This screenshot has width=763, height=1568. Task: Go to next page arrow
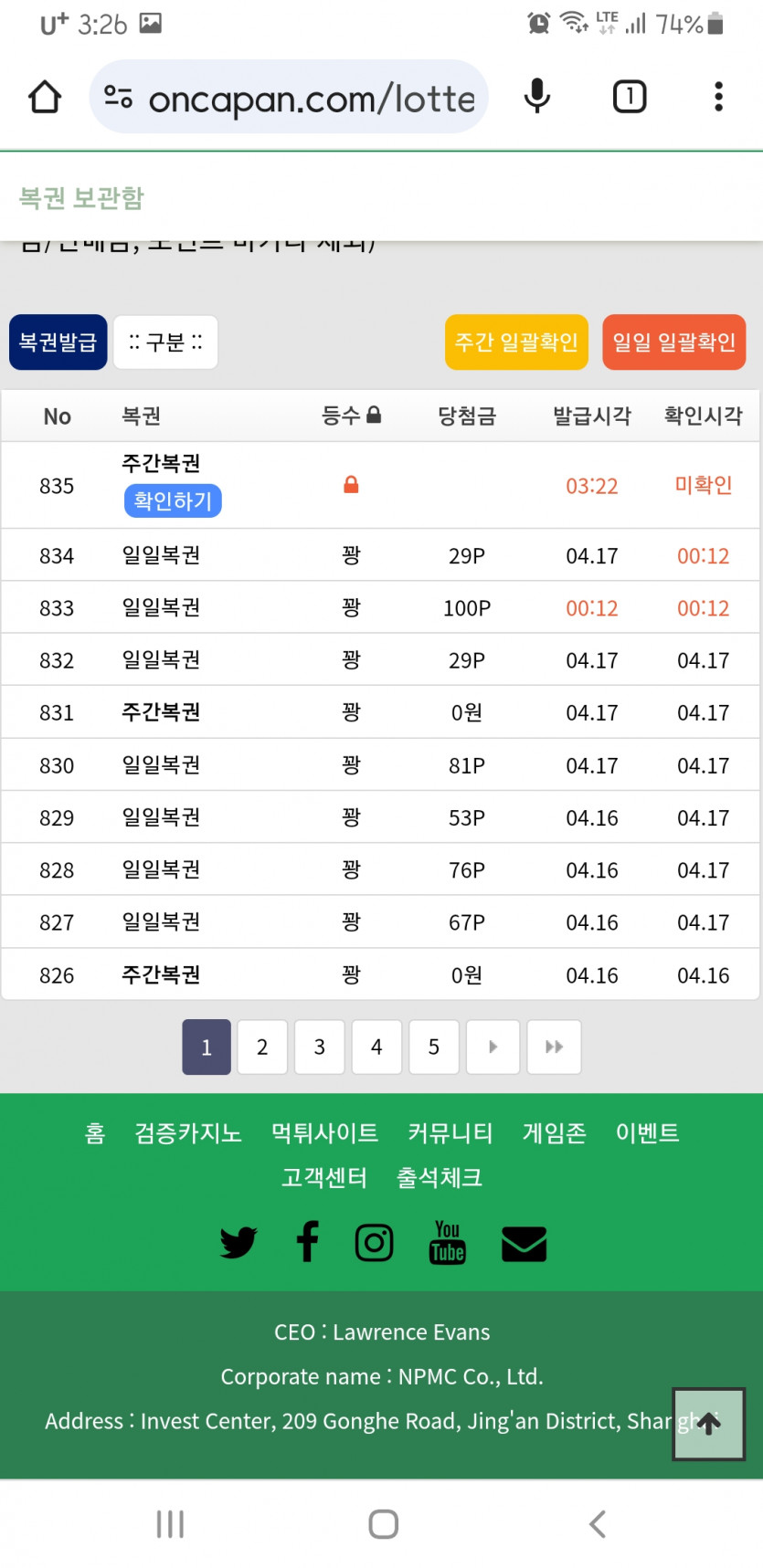[493, 1047]
